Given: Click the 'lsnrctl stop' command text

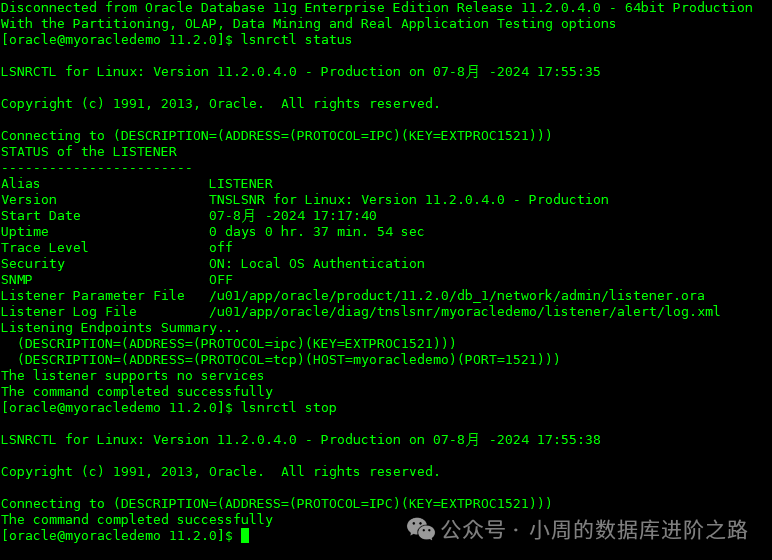Looking at the screenshot, I should [x=289, y=407].
